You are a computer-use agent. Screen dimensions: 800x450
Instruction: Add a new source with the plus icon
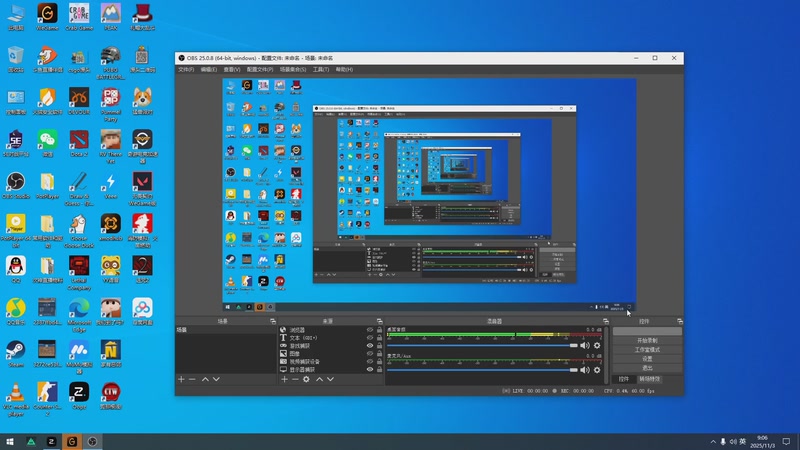(284, 380)
